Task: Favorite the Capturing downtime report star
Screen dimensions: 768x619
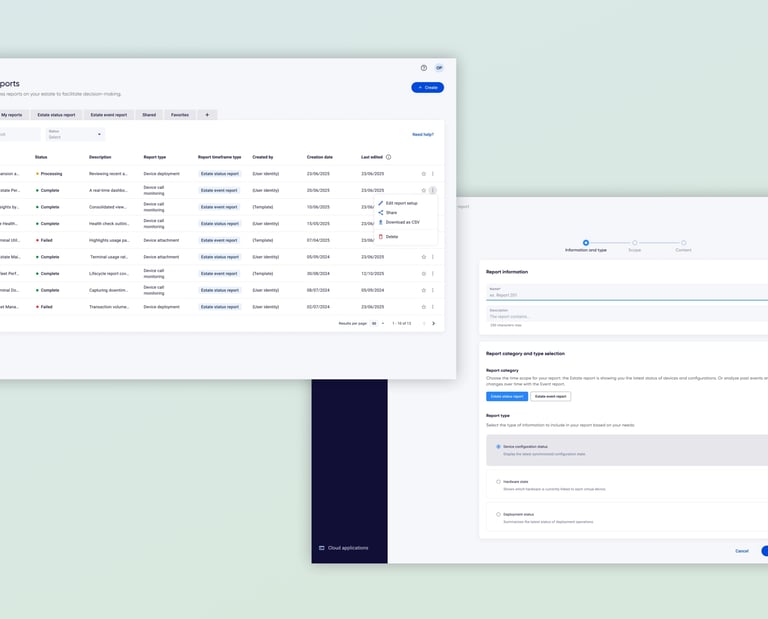Action: (x=424, y=290)
